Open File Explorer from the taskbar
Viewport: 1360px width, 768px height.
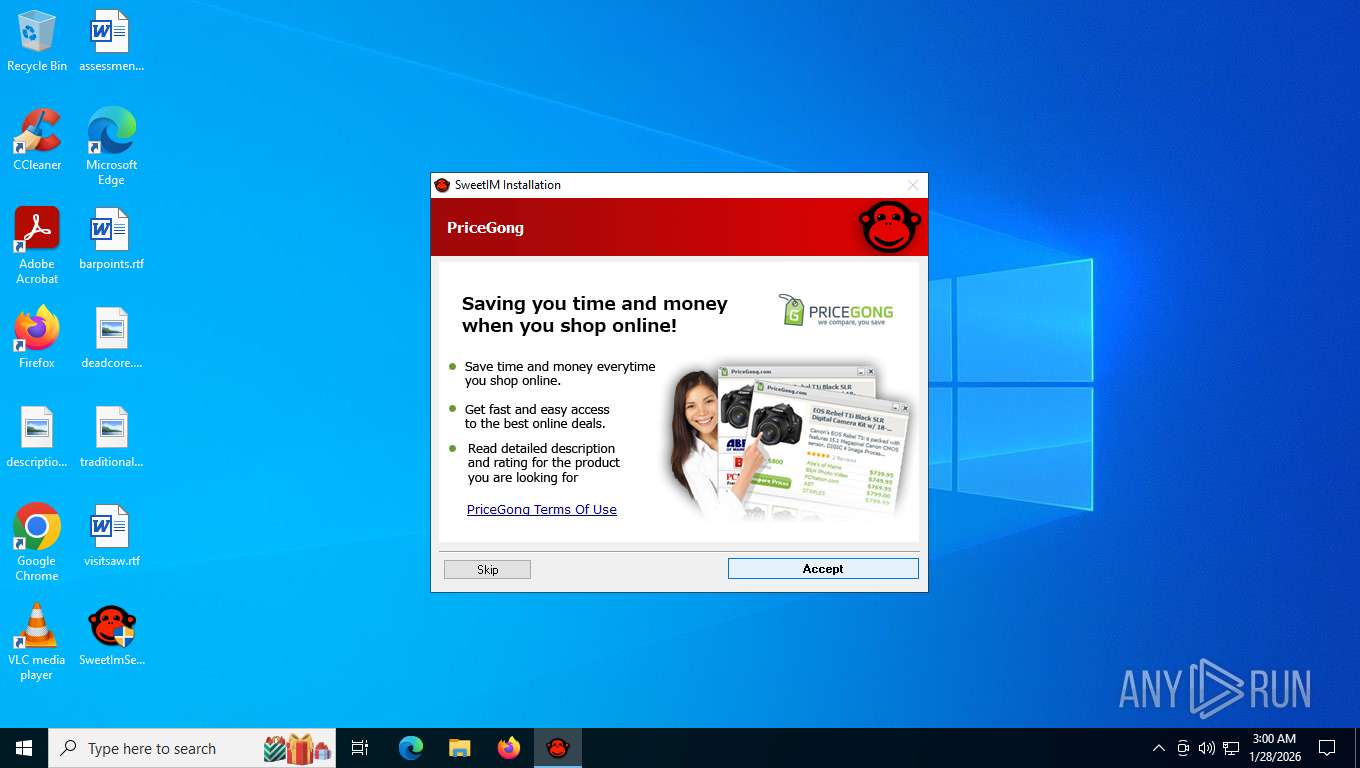459,748
